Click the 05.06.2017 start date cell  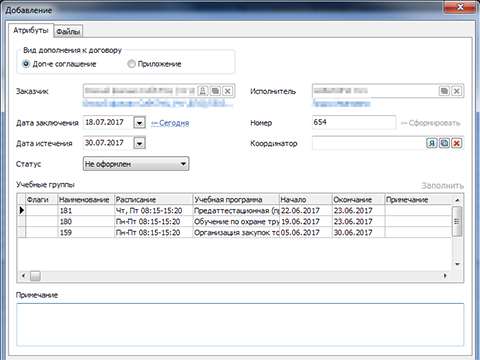click(x=306, y=232)
